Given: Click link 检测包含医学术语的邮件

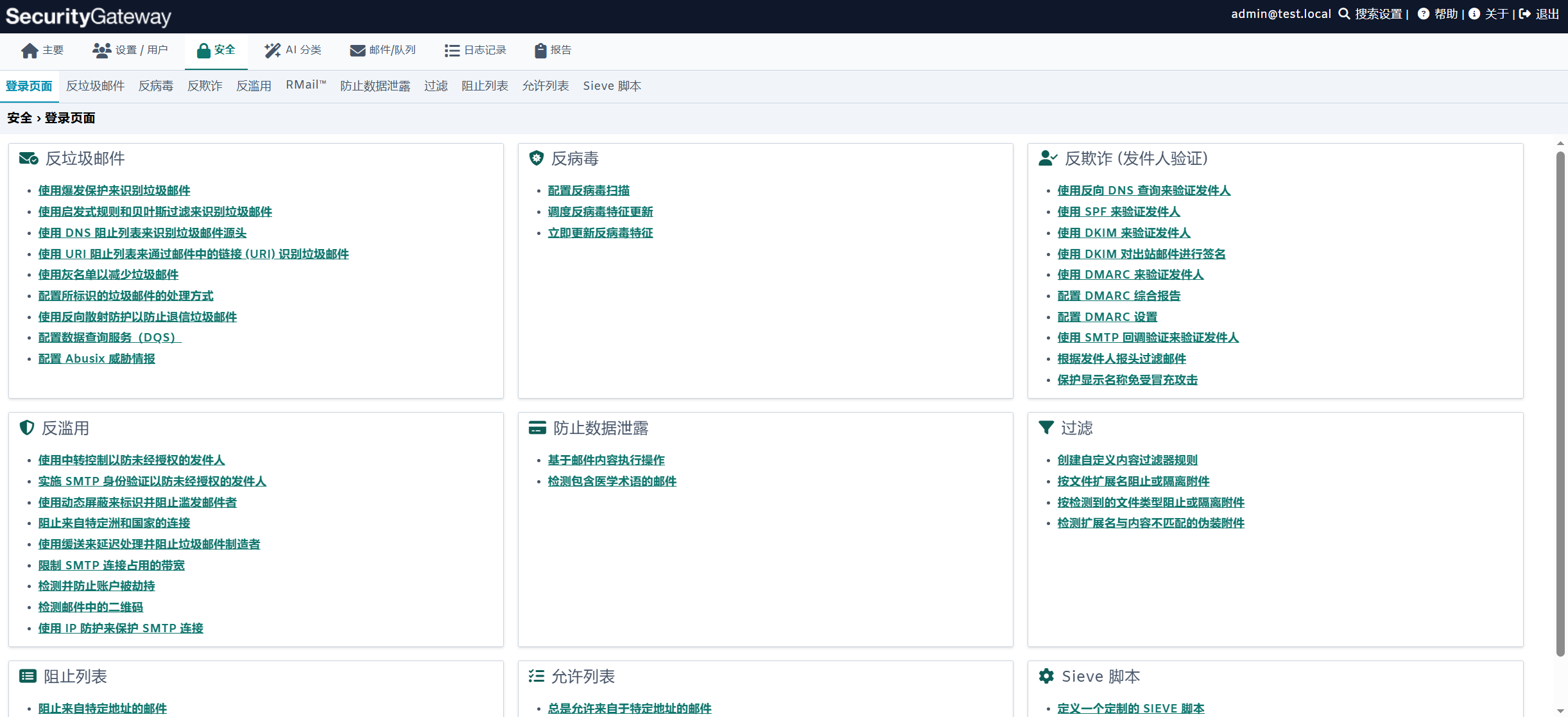Looking at the screenshot, I should (x=612, y=481).
